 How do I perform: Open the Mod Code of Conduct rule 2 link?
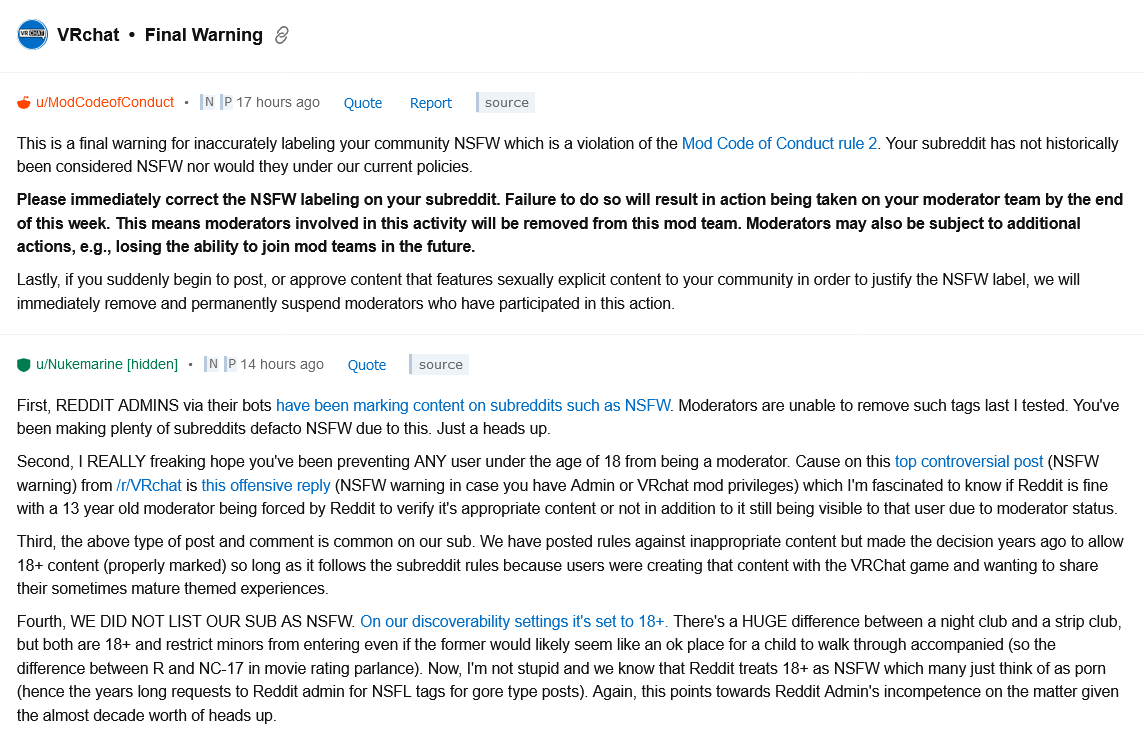(779, 143)
